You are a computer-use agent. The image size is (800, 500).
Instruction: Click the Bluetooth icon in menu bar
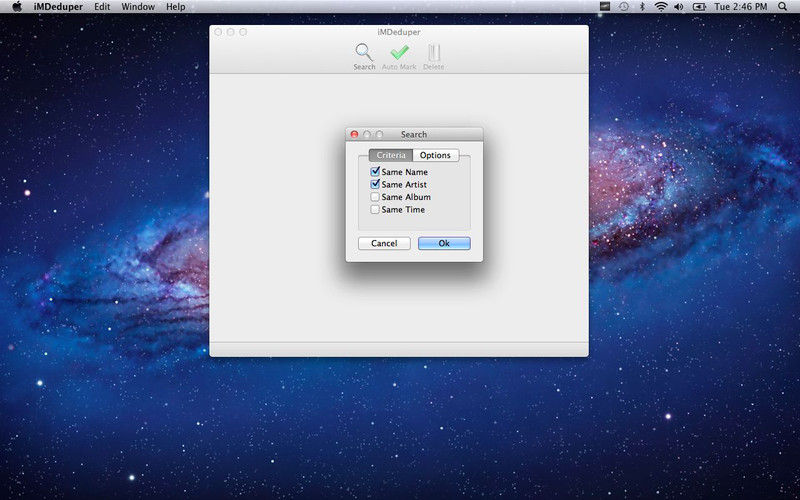(642, 7)
